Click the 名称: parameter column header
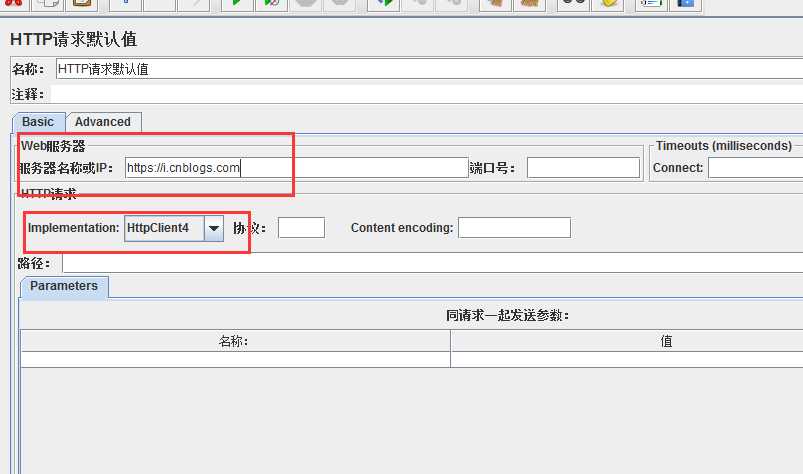Screen dimensions: 803x474 click(235, 341)
